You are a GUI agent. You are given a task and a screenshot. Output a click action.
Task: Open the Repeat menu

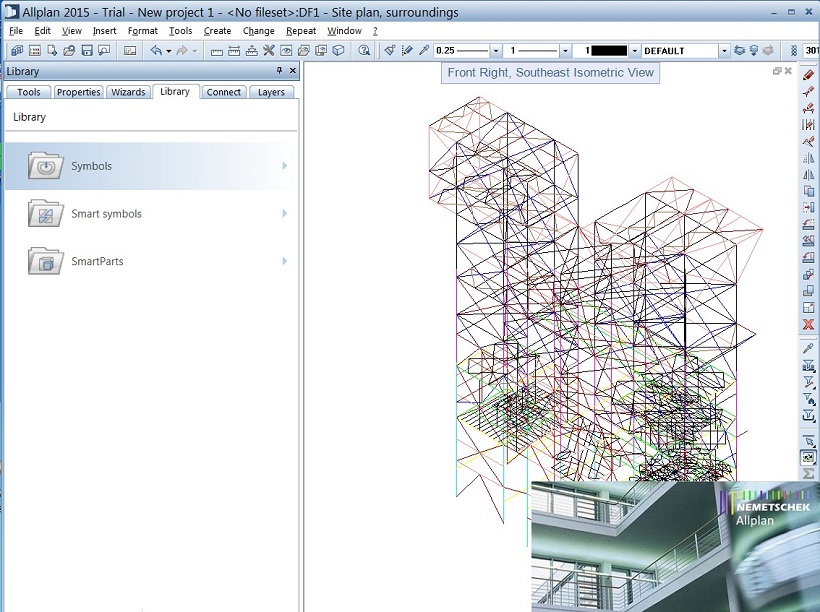tap(301, 31)
